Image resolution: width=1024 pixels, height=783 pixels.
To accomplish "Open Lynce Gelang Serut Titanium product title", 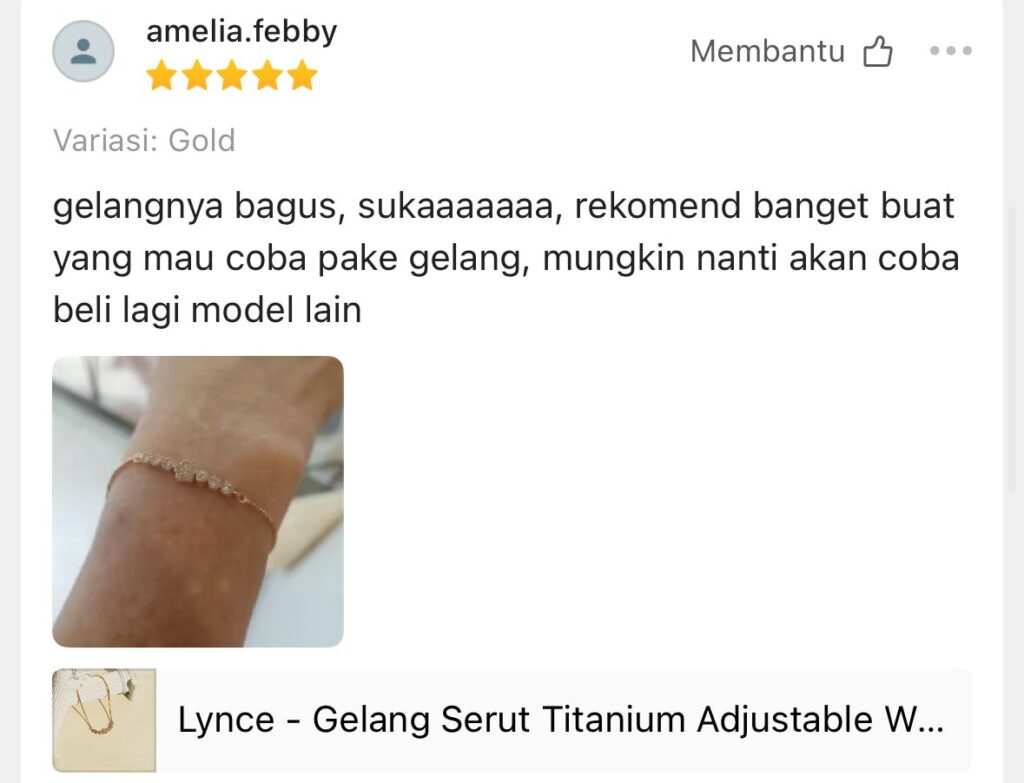I will (560, 720).
